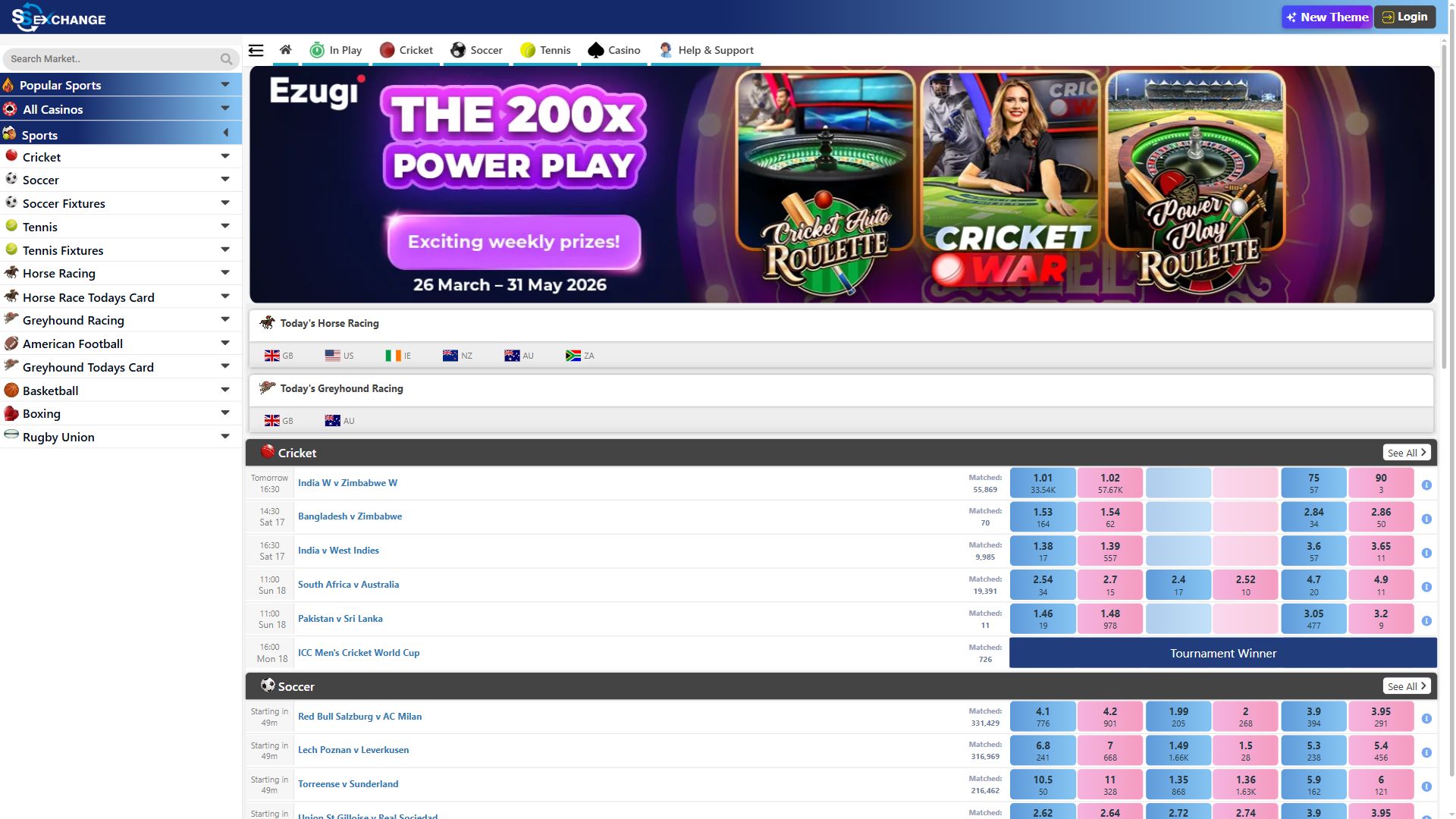
Task: Open Bangladesh v Zimbabwe match link
Action: (x=350, y=516)
